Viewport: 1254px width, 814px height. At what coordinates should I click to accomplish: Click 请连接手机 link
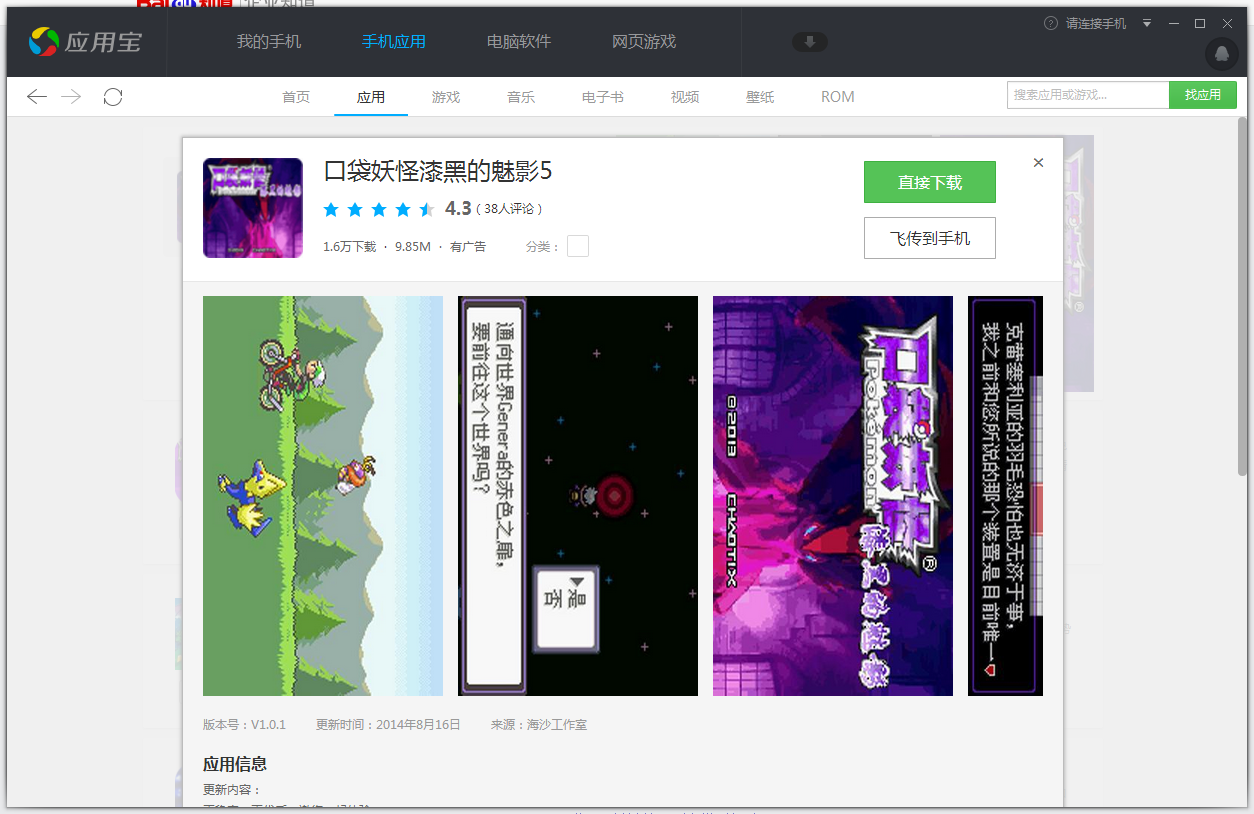pyautogui.click(x=1096, y=23)
